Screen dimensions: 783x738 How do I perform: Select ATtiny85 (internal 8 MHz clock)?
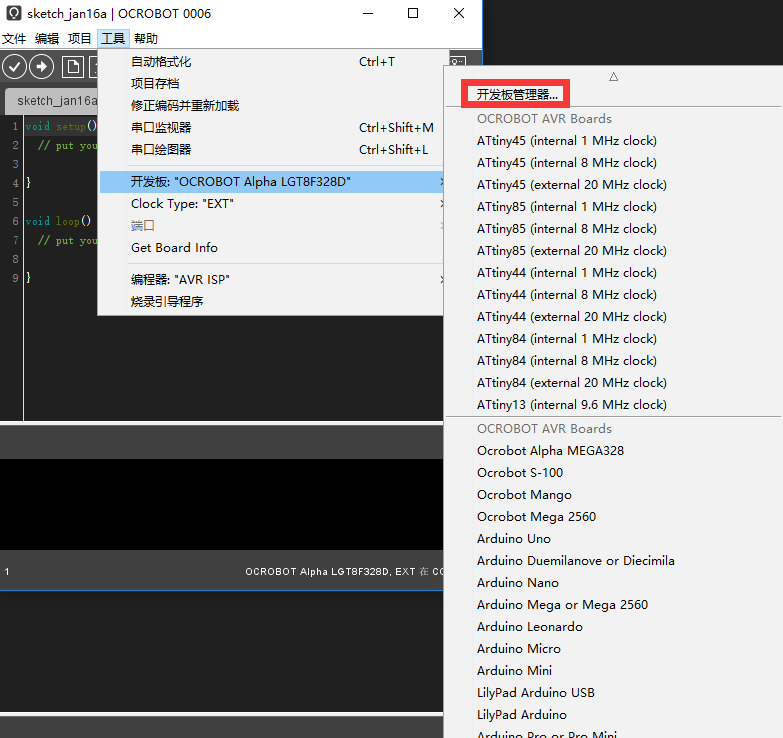pyautogui.click(x=566, y=229)
